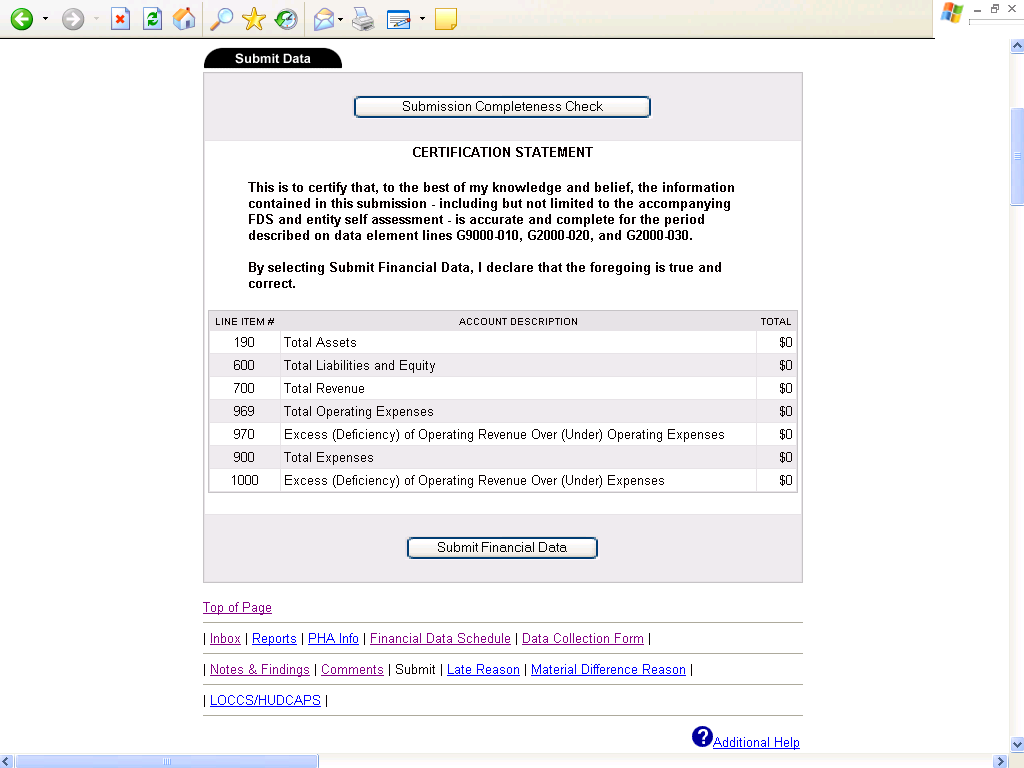Viewport: 1024px width, 768px height.
Task: Expand the Mail dropdown arrow
Action: (340, 19)
